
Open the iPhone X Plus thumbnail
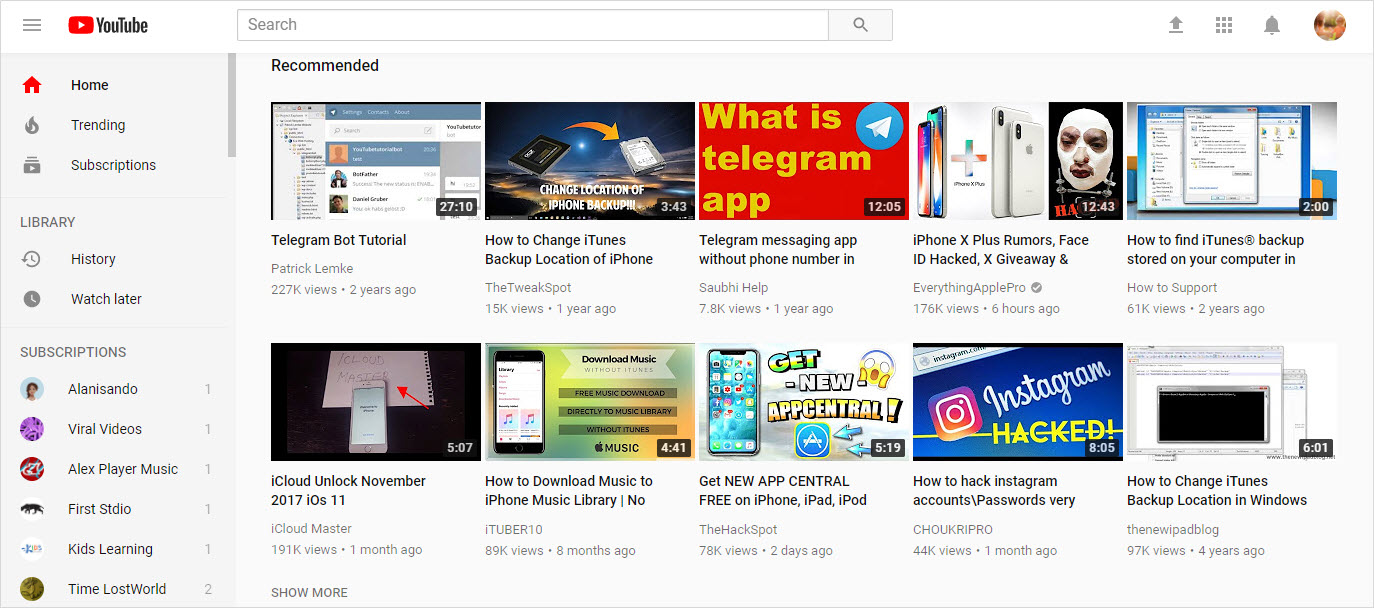pos(1018,161)
